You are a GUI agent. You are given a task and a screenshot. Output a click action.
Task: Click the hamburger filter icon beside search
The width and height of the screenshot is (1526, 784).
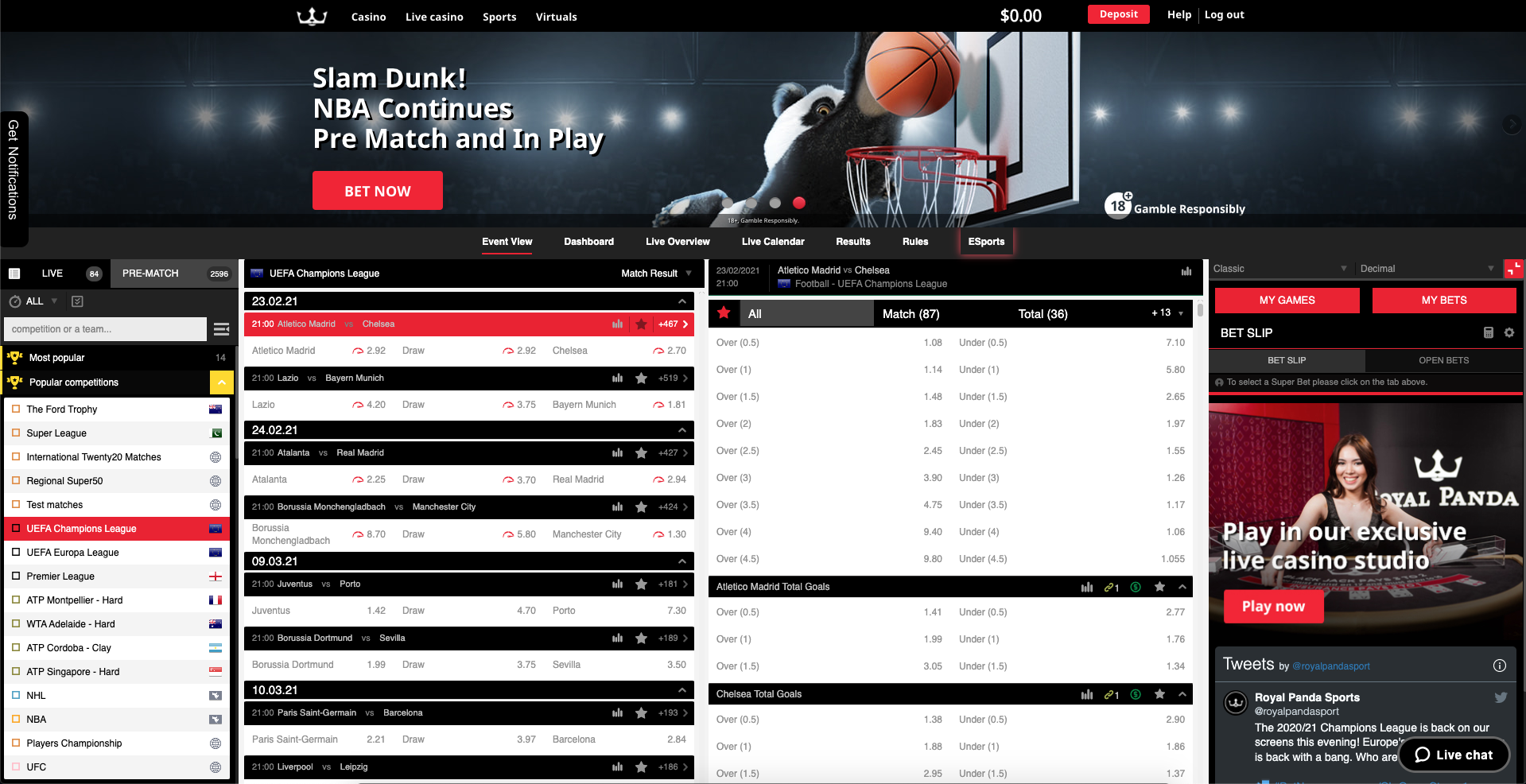pos(222,329)
